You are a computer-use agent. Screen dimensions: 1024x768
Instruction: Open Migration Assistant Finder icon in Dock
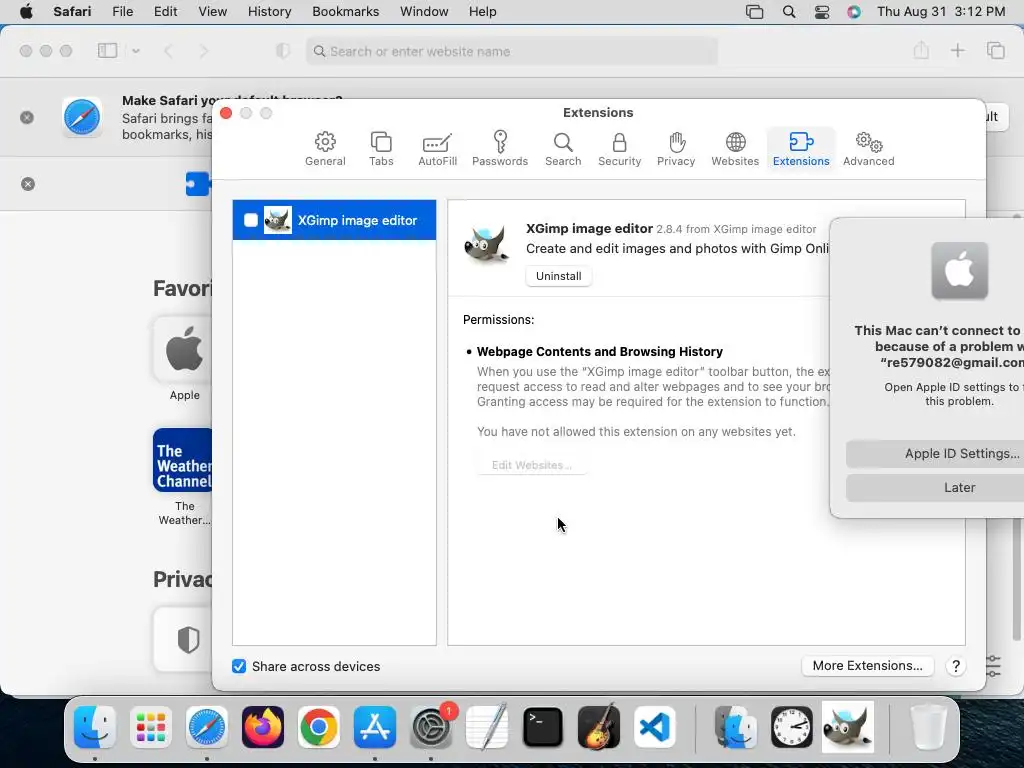pyautogui.click(x=736, y=727)
